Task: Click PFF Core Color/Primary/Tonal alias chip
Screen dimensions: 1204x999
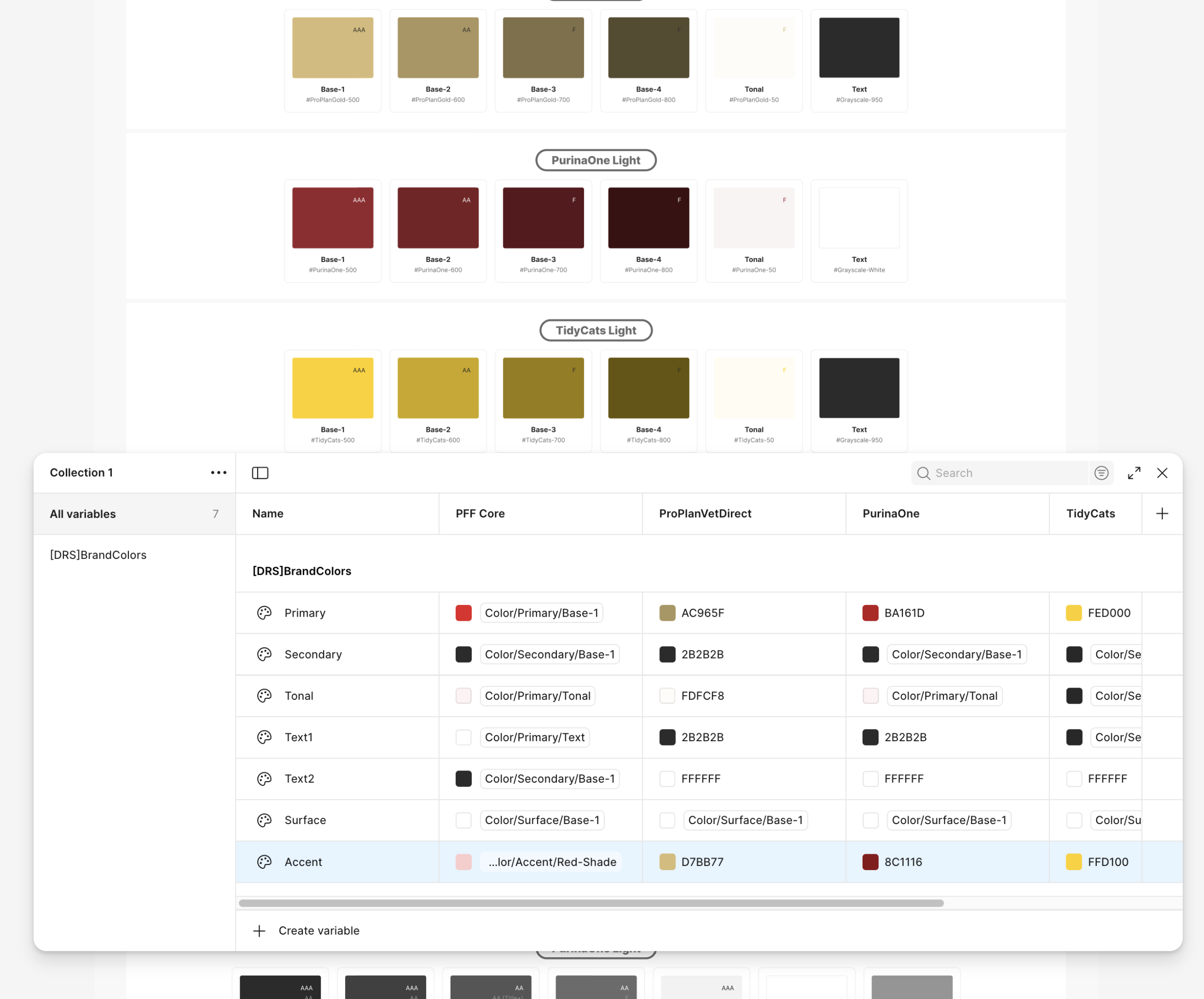Action: (537, 696)
